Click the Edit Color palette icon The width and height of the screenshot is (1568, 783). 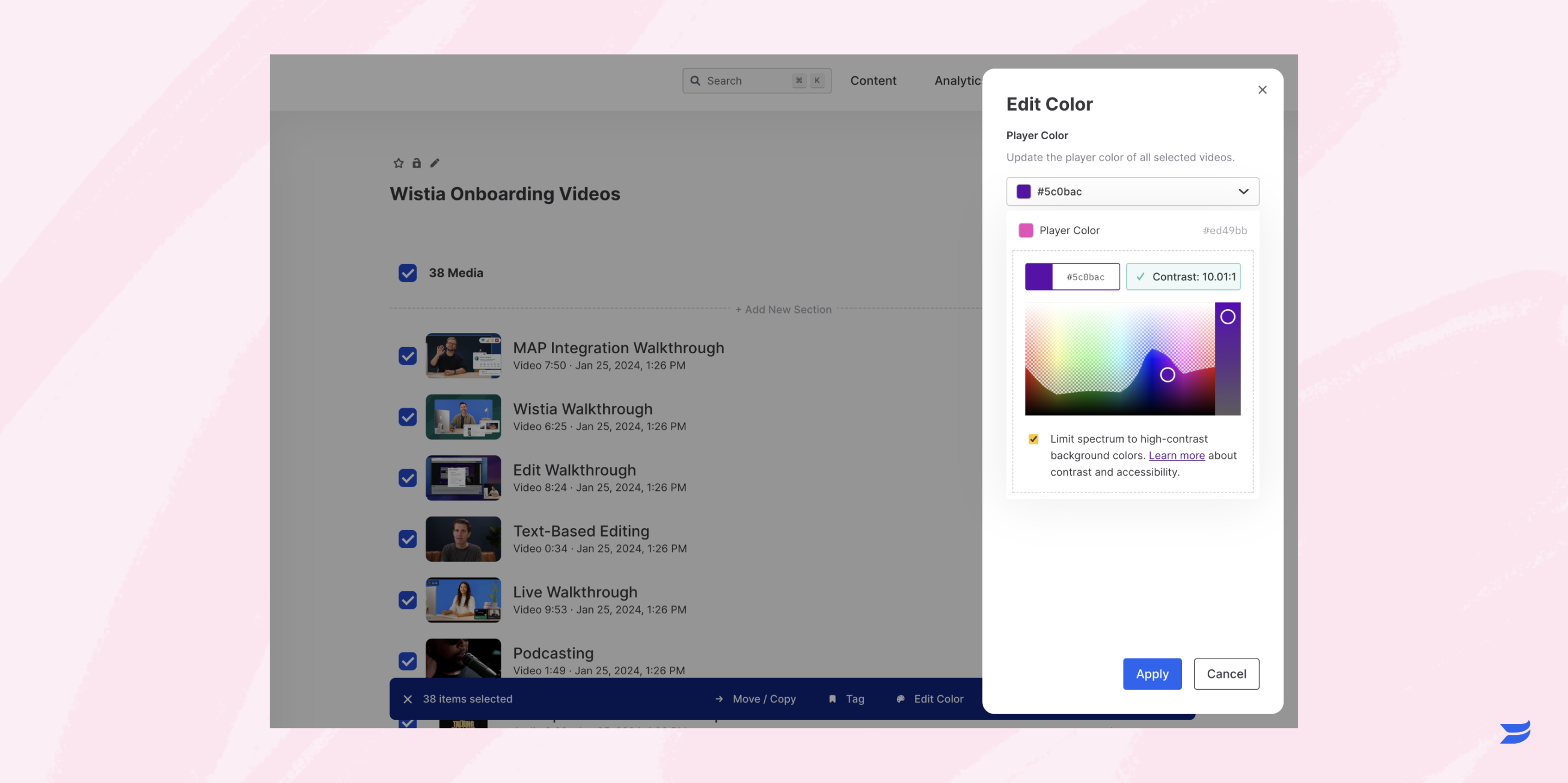point(900,699)
